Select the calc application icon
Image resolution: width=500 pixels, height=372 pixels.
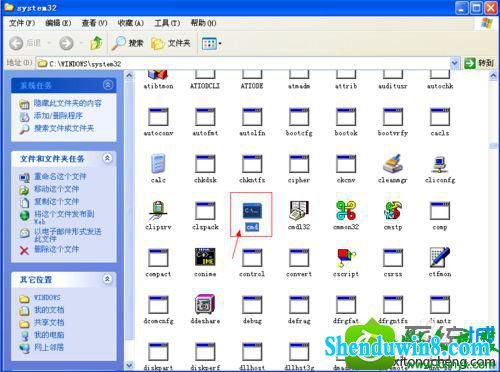tap(158, 163)
